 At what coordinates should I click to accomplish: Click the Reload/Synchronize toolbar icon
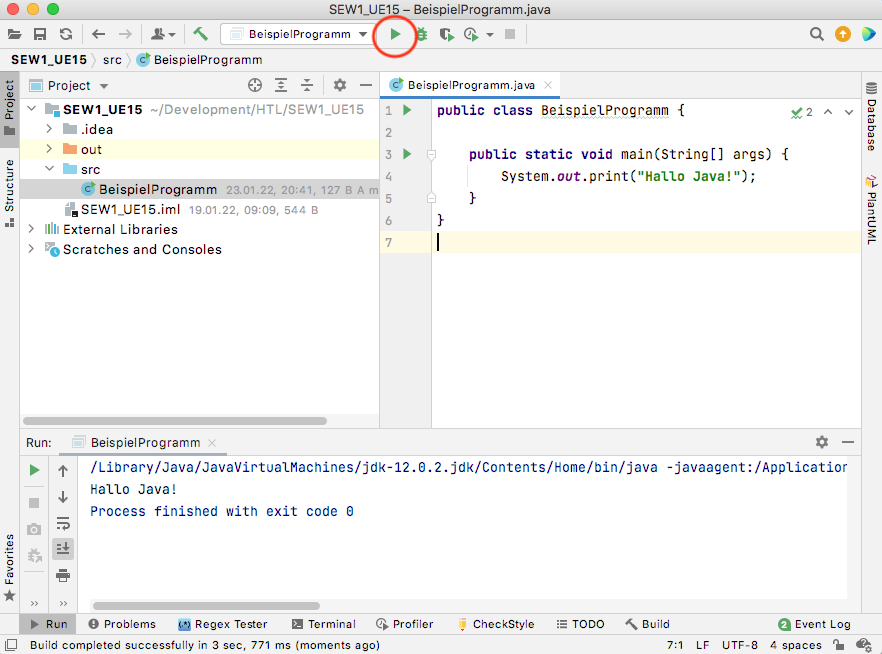[x=66, y=34]
